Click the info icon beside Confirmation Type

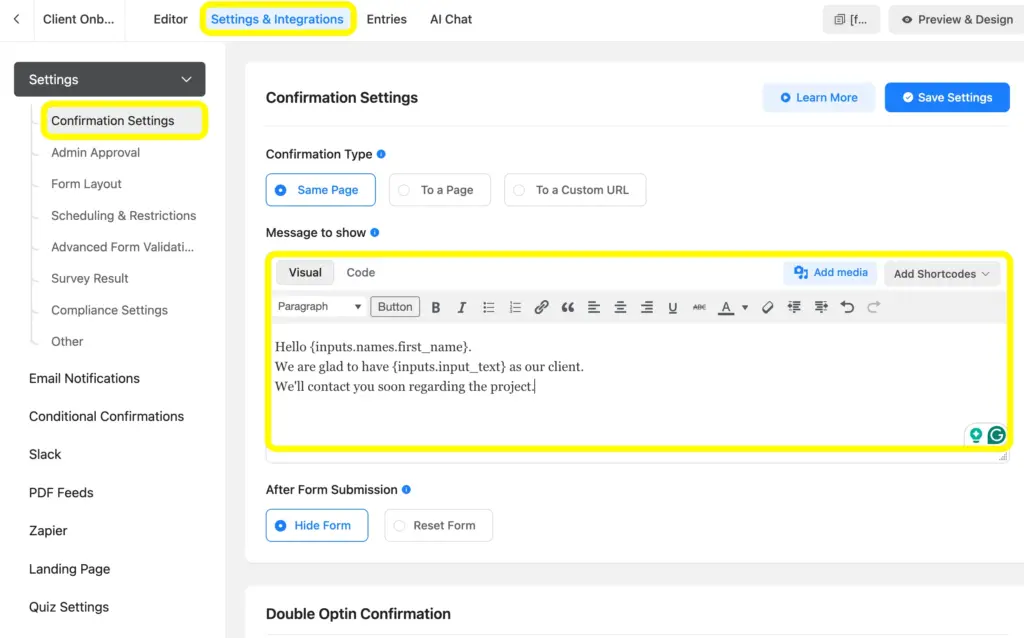coord(381,154)
